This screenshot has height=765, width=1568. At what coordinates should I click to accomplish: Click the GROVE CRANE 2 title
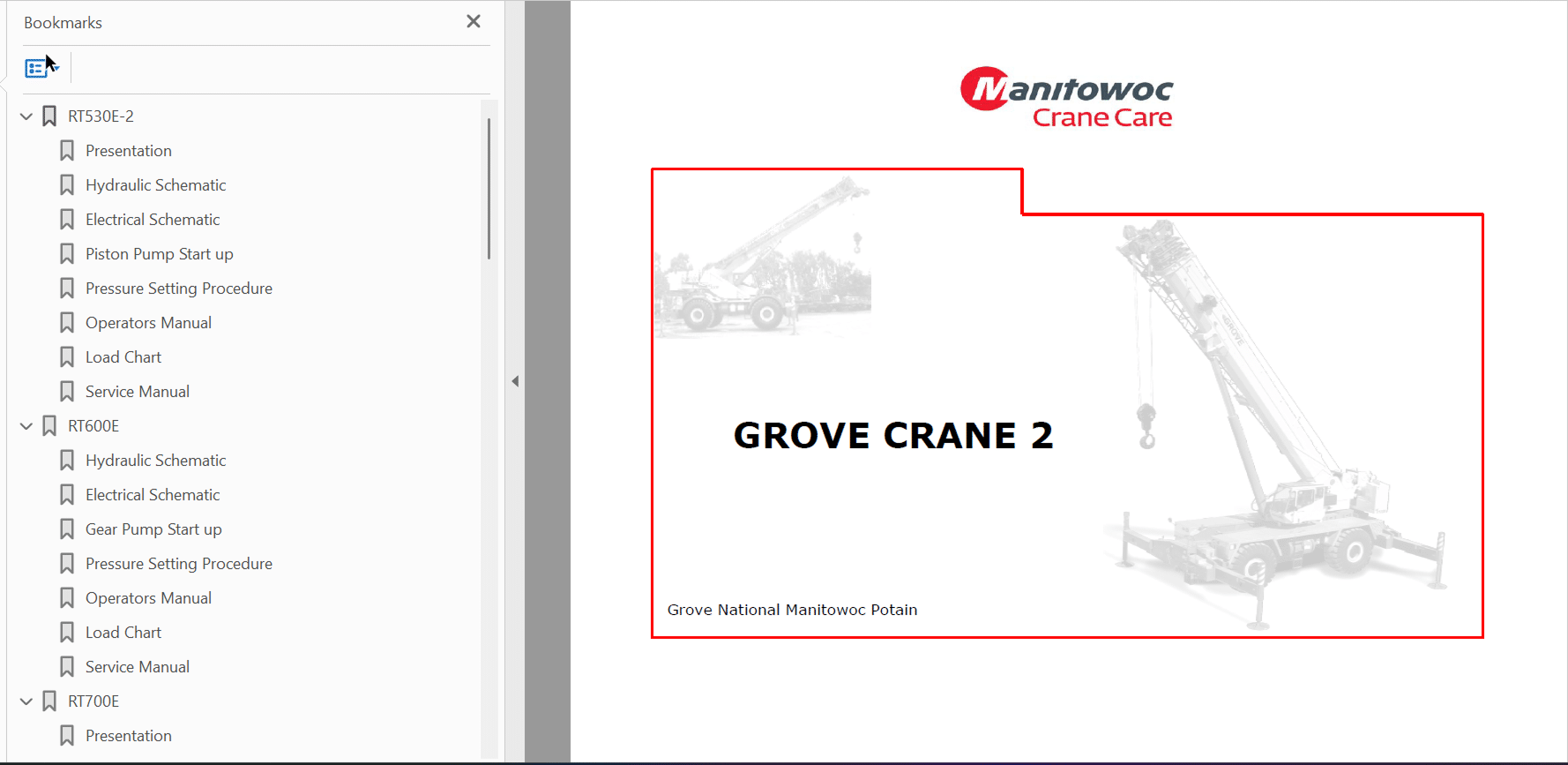(x=893, y=436)
